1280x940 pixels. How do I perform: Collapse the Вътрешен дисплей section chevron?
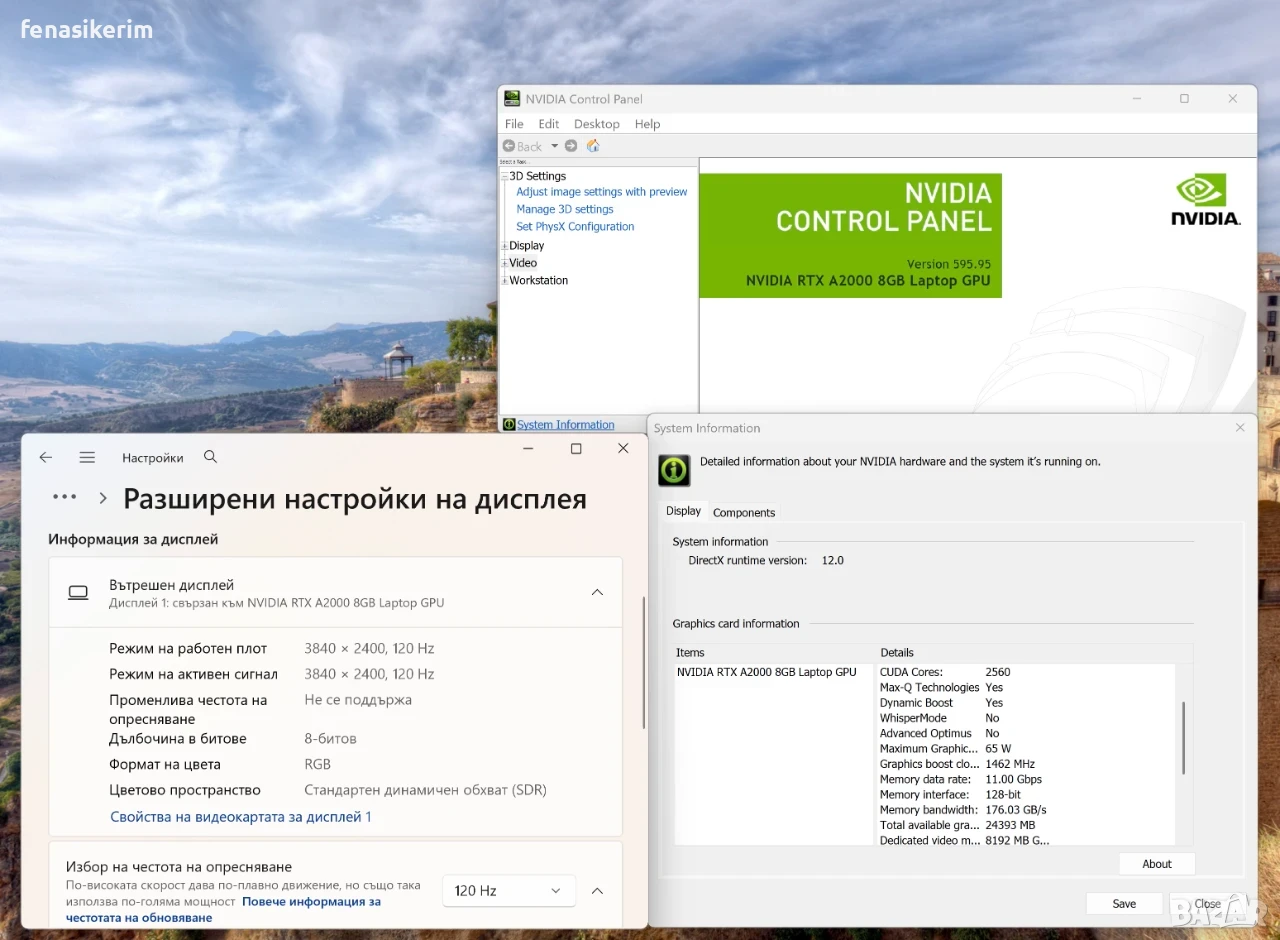pos(597,592)
